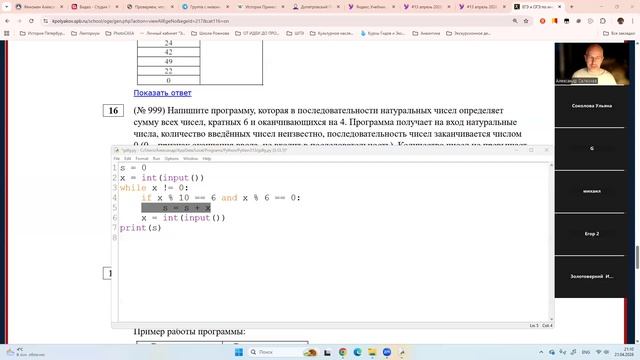Open the 'Экскурсионное' bookmark folder

[468, 33]
